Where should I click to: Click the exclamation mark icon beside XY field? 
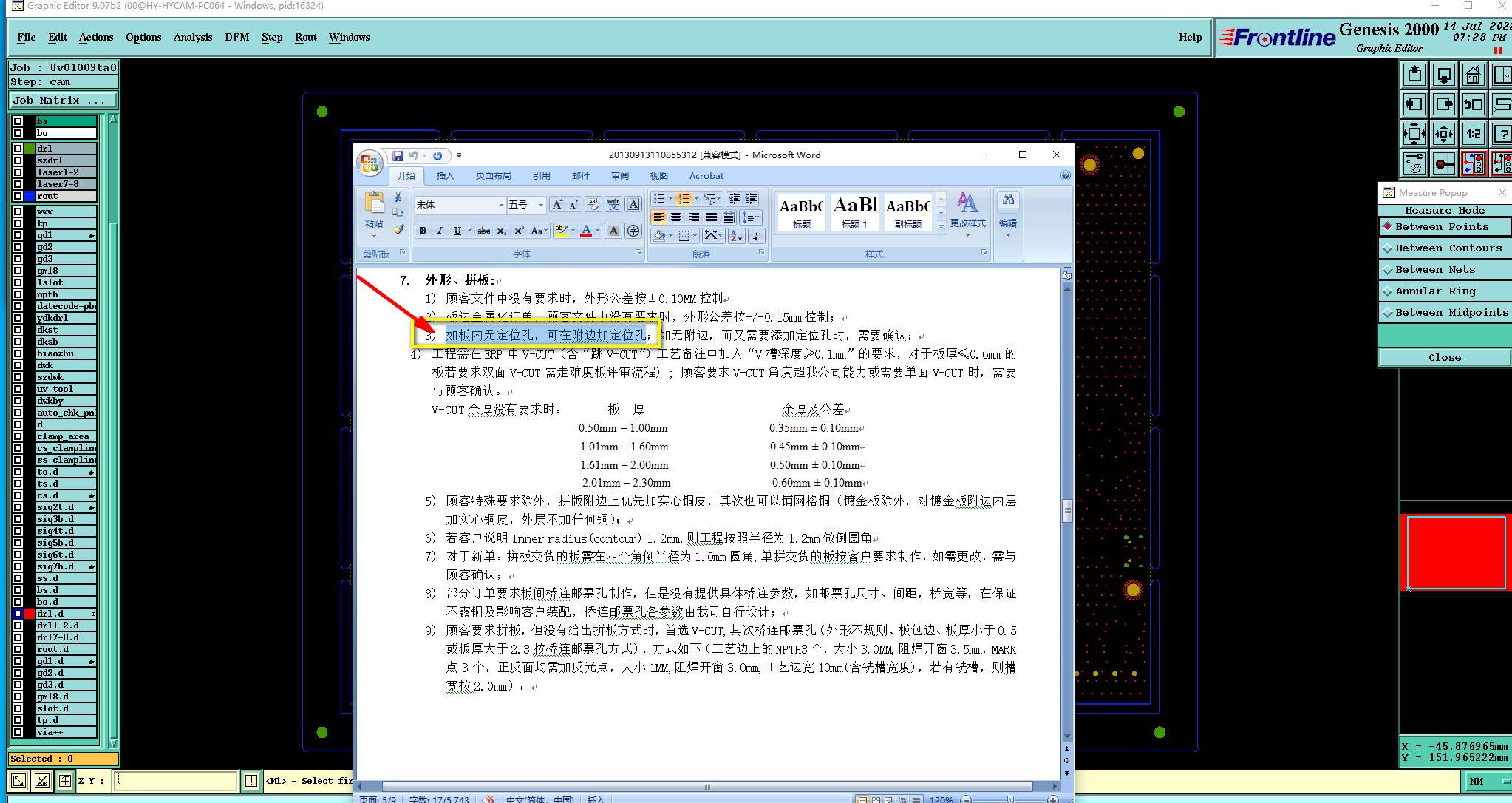251,781
